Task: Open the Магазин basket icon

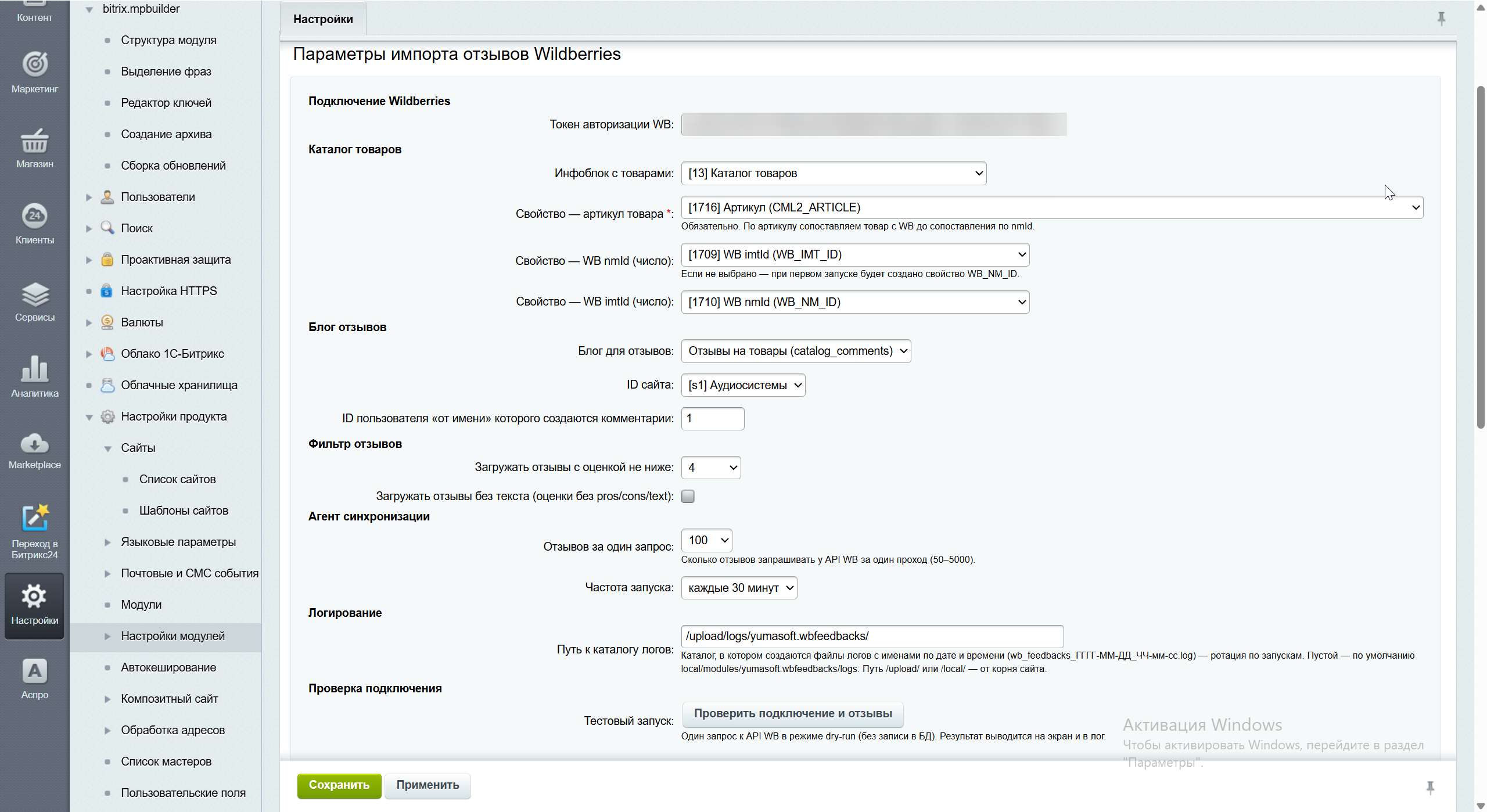Action: tap(35, 140)
